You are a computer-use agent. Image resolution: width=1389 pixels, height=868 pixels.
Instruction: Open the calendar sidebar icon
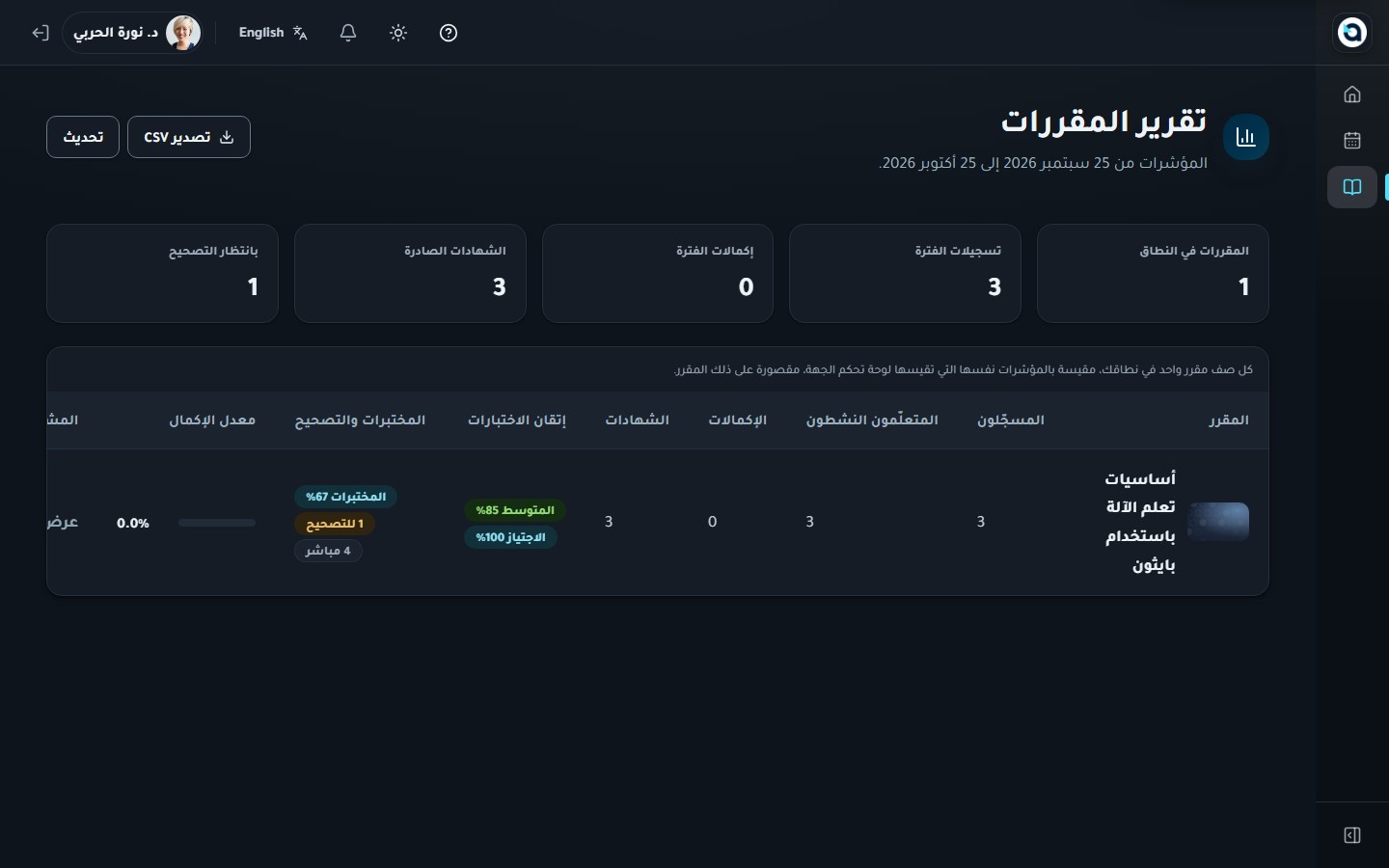pos(1352,141)
